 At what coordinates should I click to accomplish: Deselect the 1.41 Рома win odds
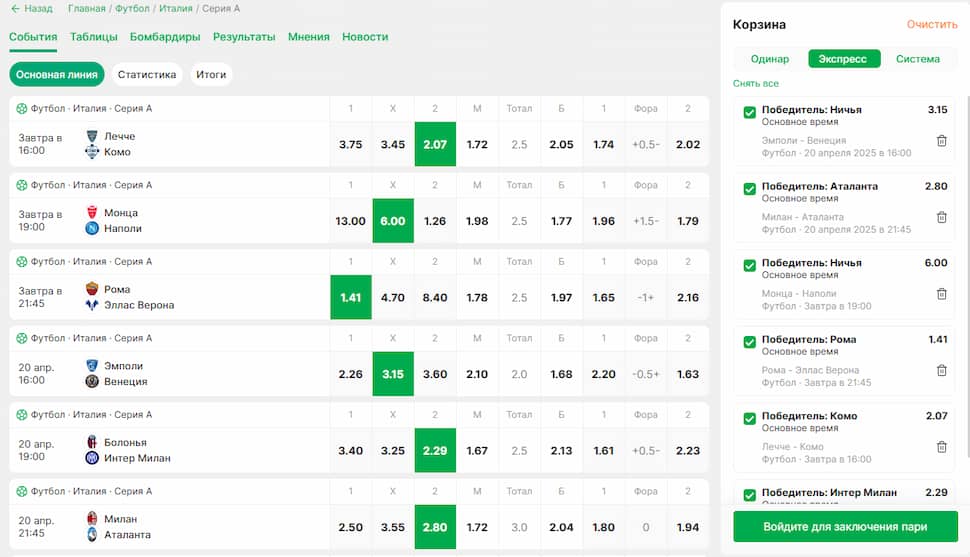pyautogui.click(x=351, y=298)
